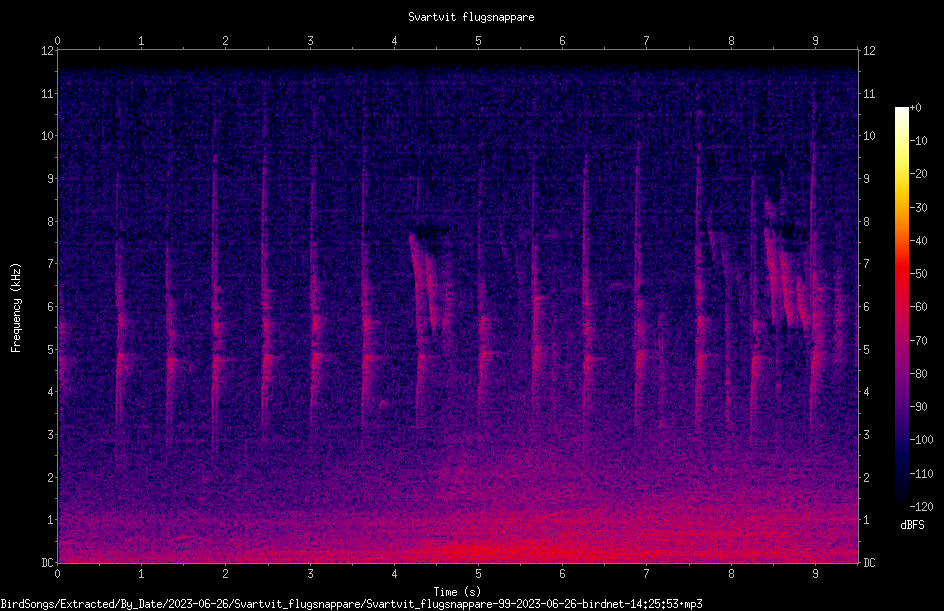944x611 pixels.
Task: Click "12" on the left frequency axis
Action: coord(48,51)
